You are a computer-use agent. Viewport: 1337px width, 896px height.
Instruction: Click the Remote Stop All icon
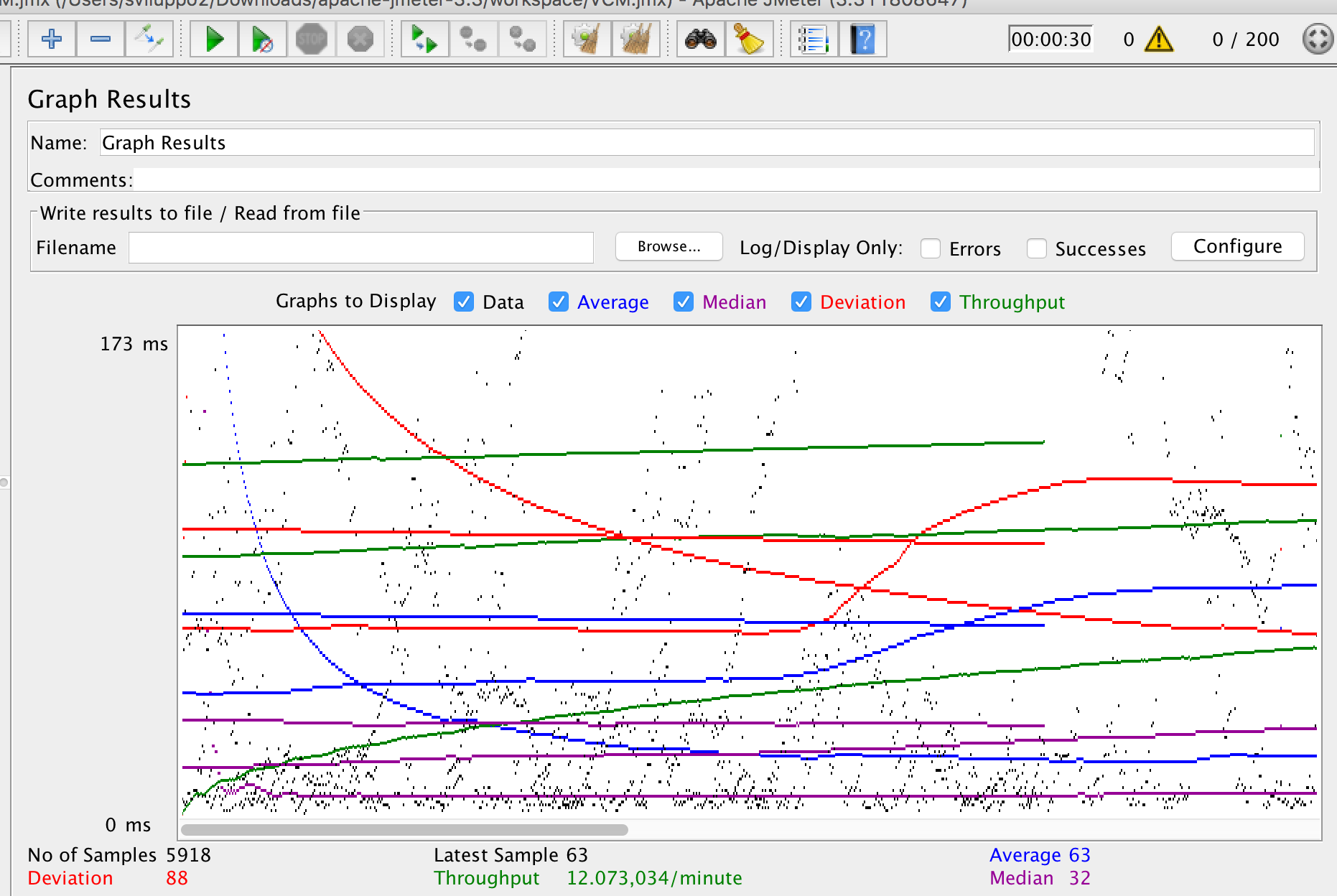[x=473, y=39]
